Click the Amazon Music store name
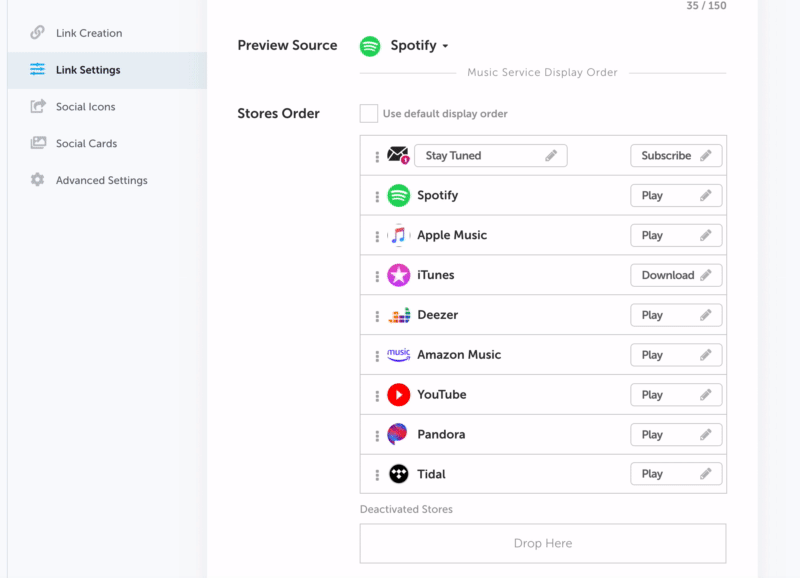 pyautogui.click(x=459, y=355)
